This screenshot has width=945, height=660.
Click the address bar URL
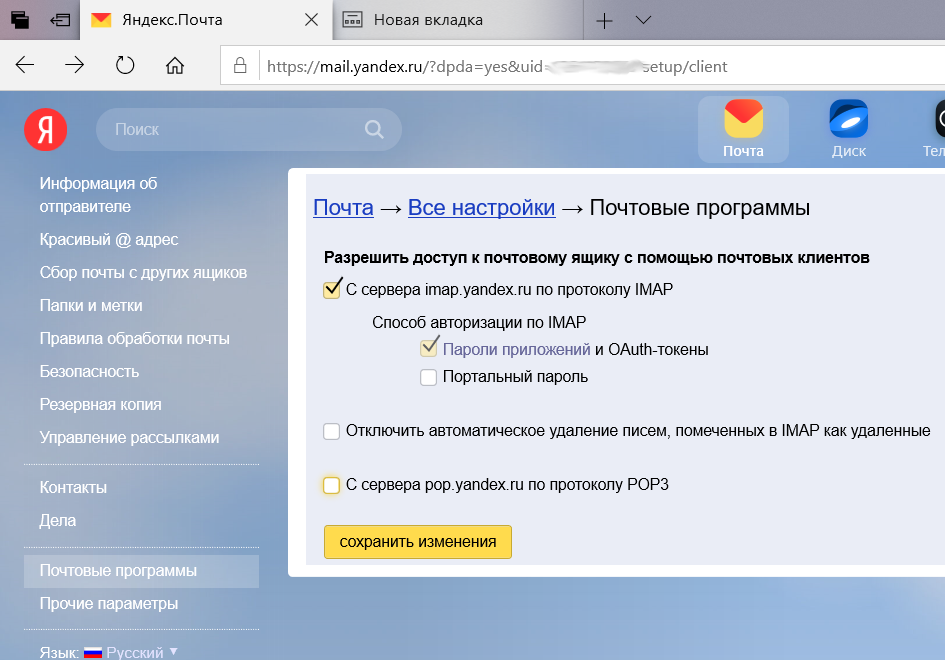coord(497,66)
